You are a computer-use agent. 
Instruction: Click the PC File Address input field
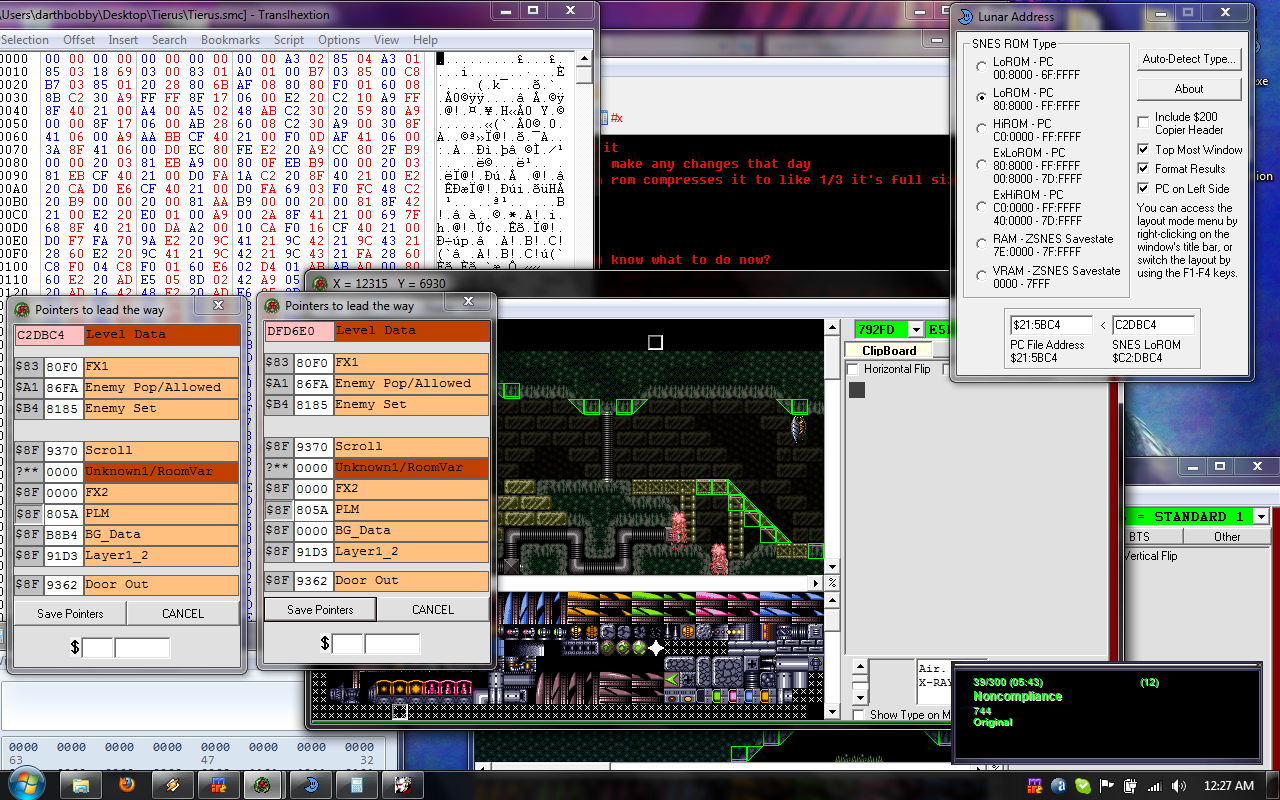pyautogui.click(x=1050, y=325)
